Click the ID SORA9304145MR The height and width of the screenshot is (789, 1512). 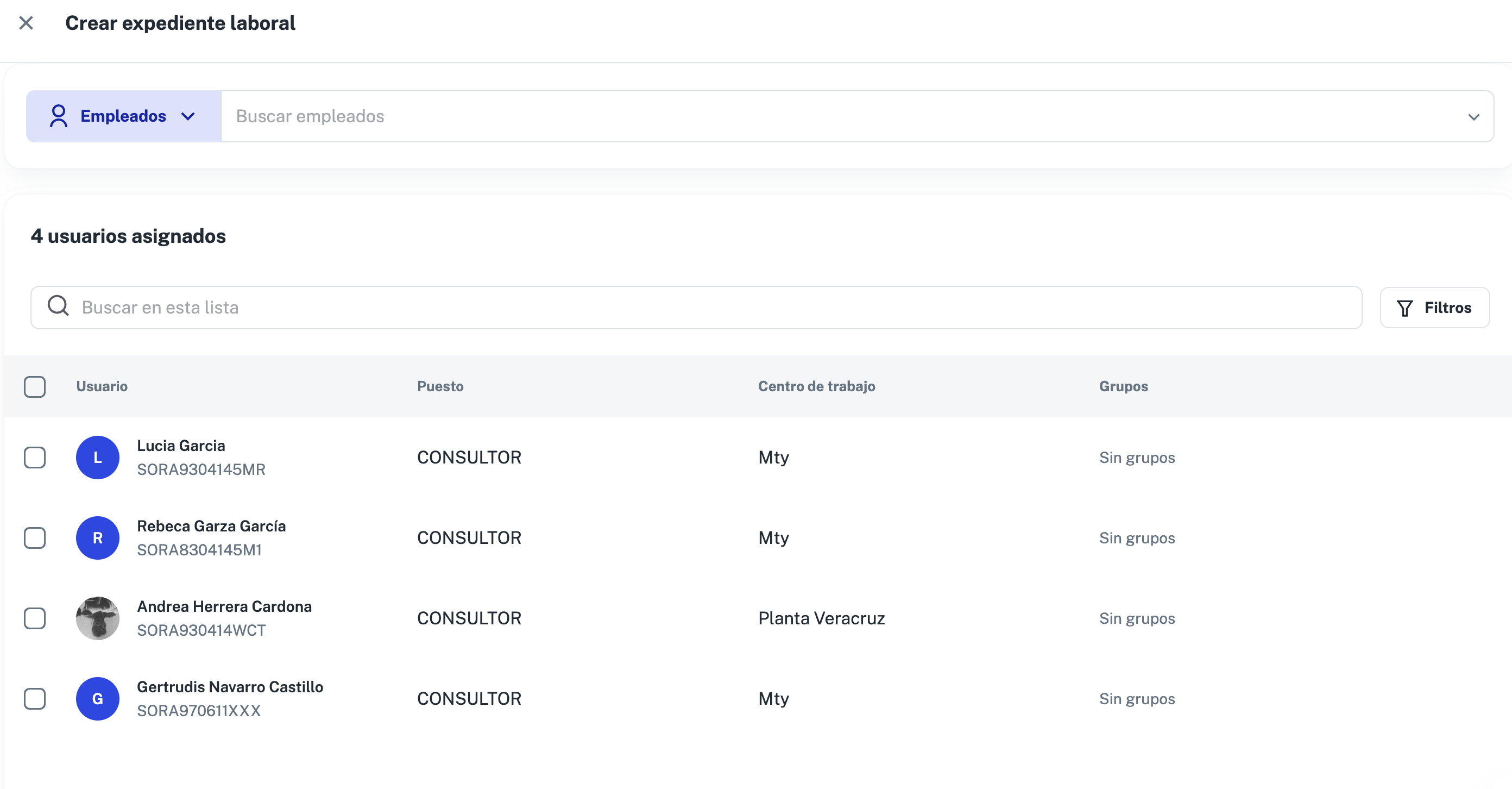click(201, 470)
